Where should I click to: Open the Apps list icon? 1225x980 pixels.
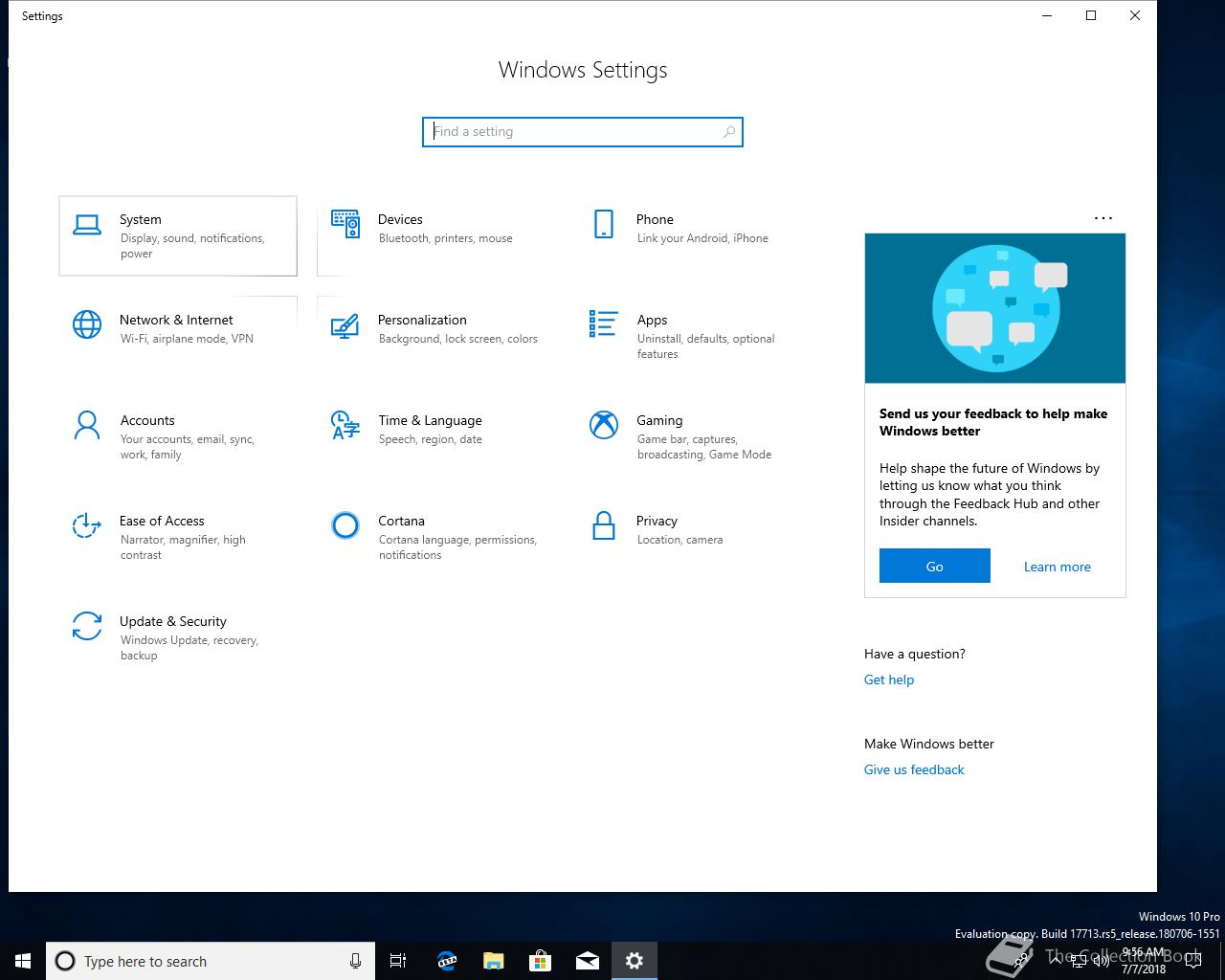[604, 323]
